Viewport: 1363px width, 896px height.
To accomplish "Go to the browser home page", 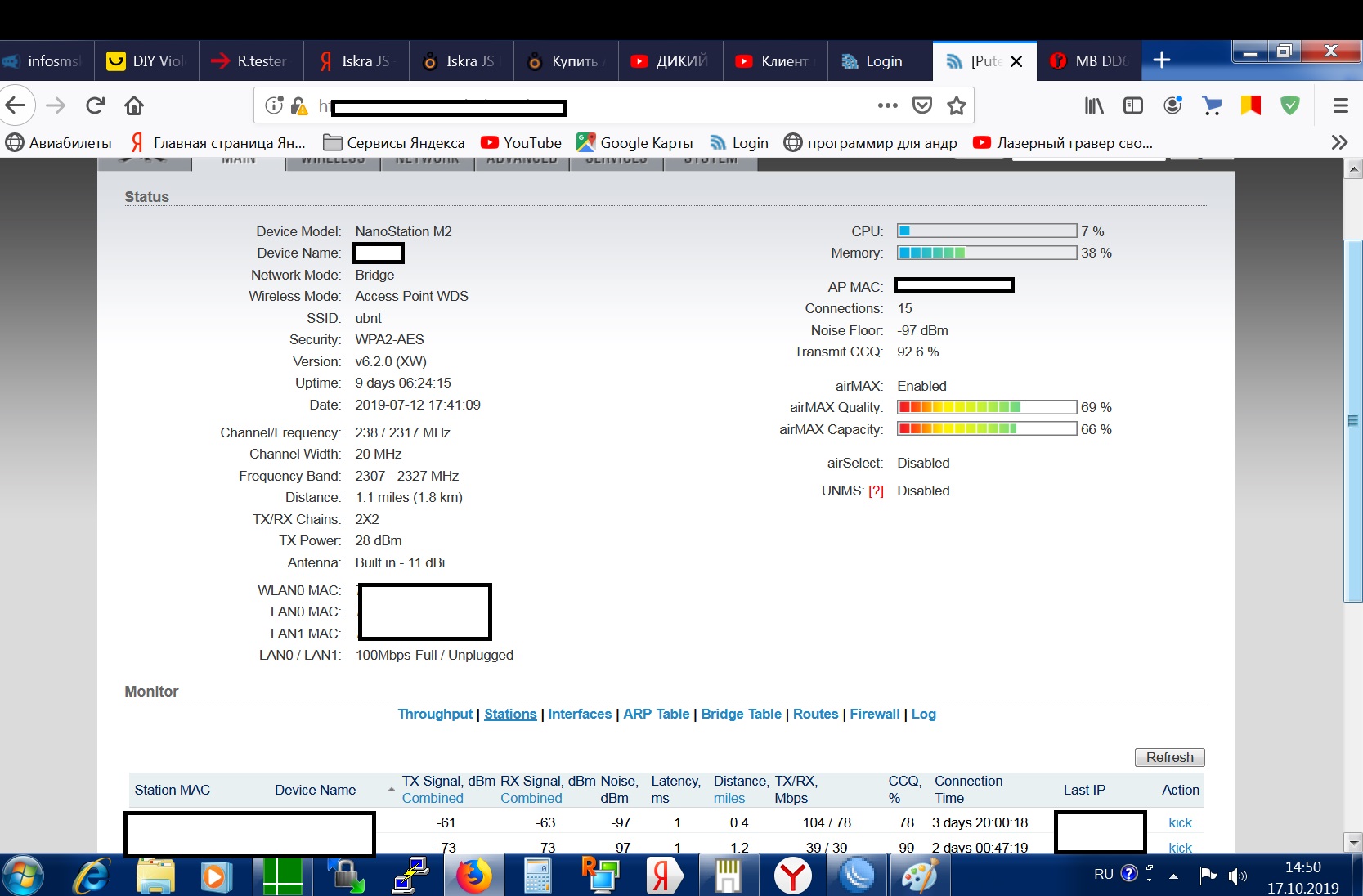I will pos(134,105).
